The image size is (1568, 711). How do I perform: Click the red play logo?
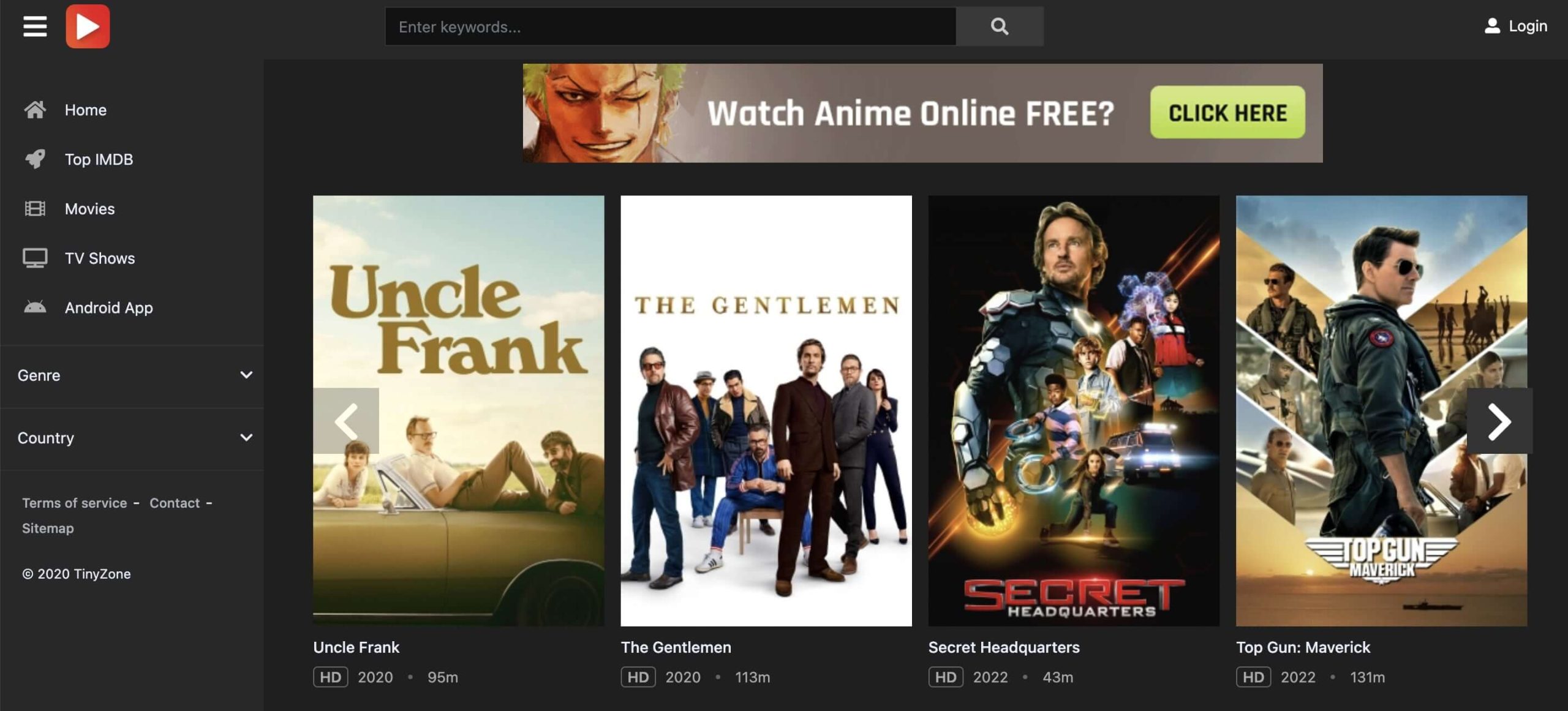pyautogui.click(x=88, y=26)
